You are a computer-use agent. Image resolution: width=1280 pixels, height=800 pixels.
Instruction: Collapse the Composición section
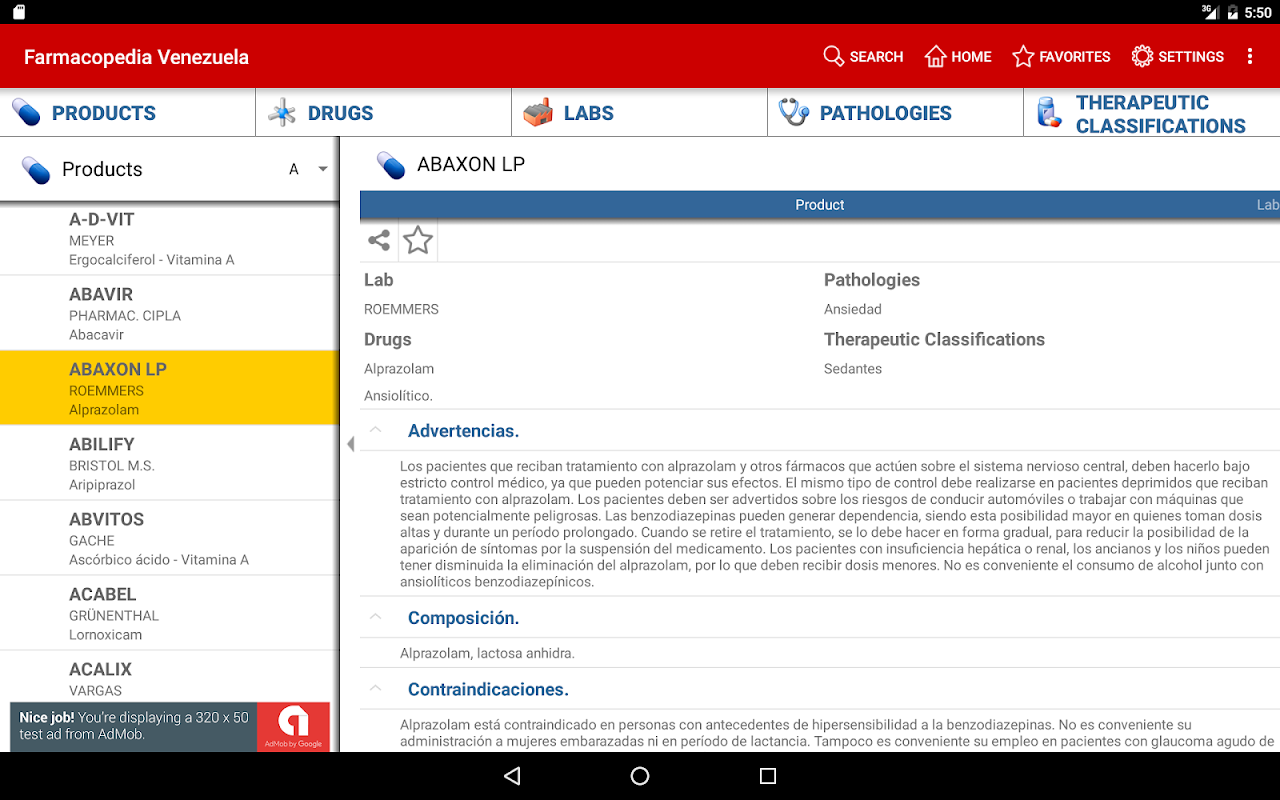(x=376, y=617)
